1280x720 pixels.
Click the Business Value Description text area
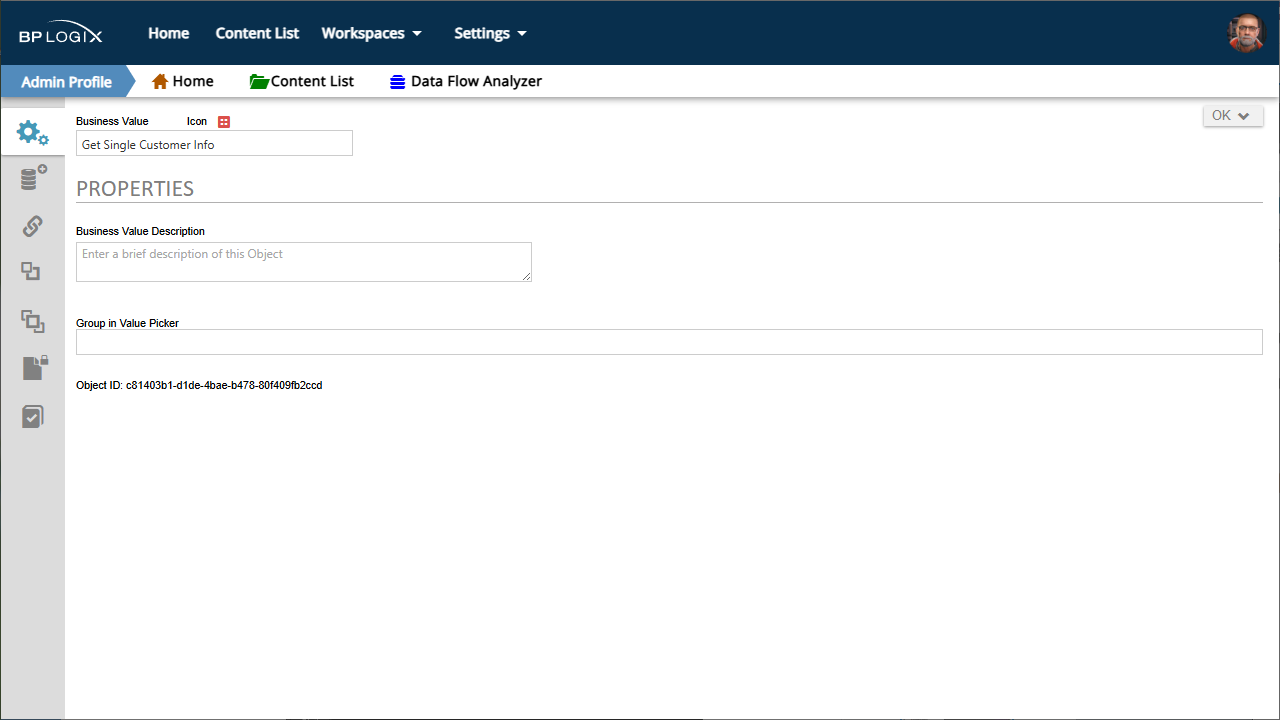pyautogui.click(x=304, y=262)
